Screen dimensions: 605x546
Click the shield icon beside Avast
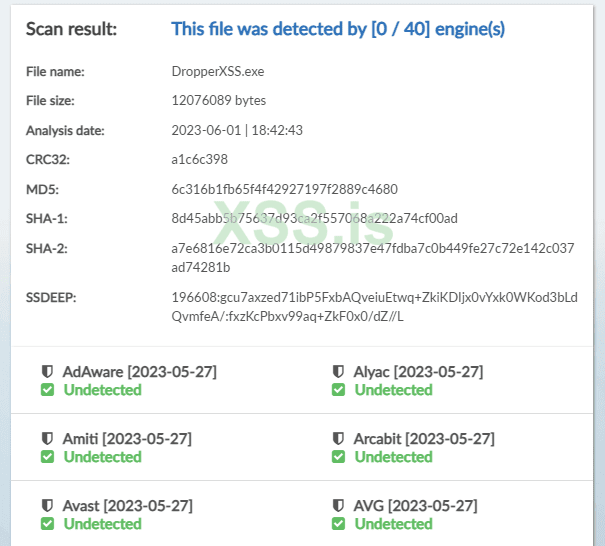coord(47,506)
